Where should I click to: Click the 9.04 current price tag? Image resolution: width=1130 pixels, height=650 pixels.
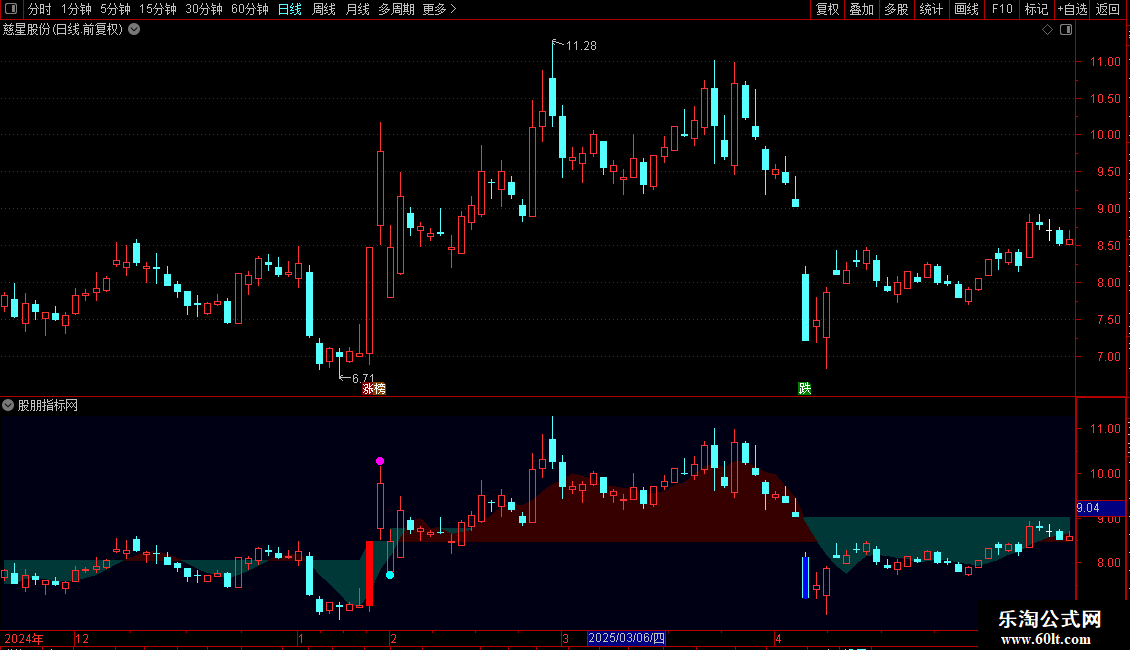pyautogui.click(x=1100, y=508)
